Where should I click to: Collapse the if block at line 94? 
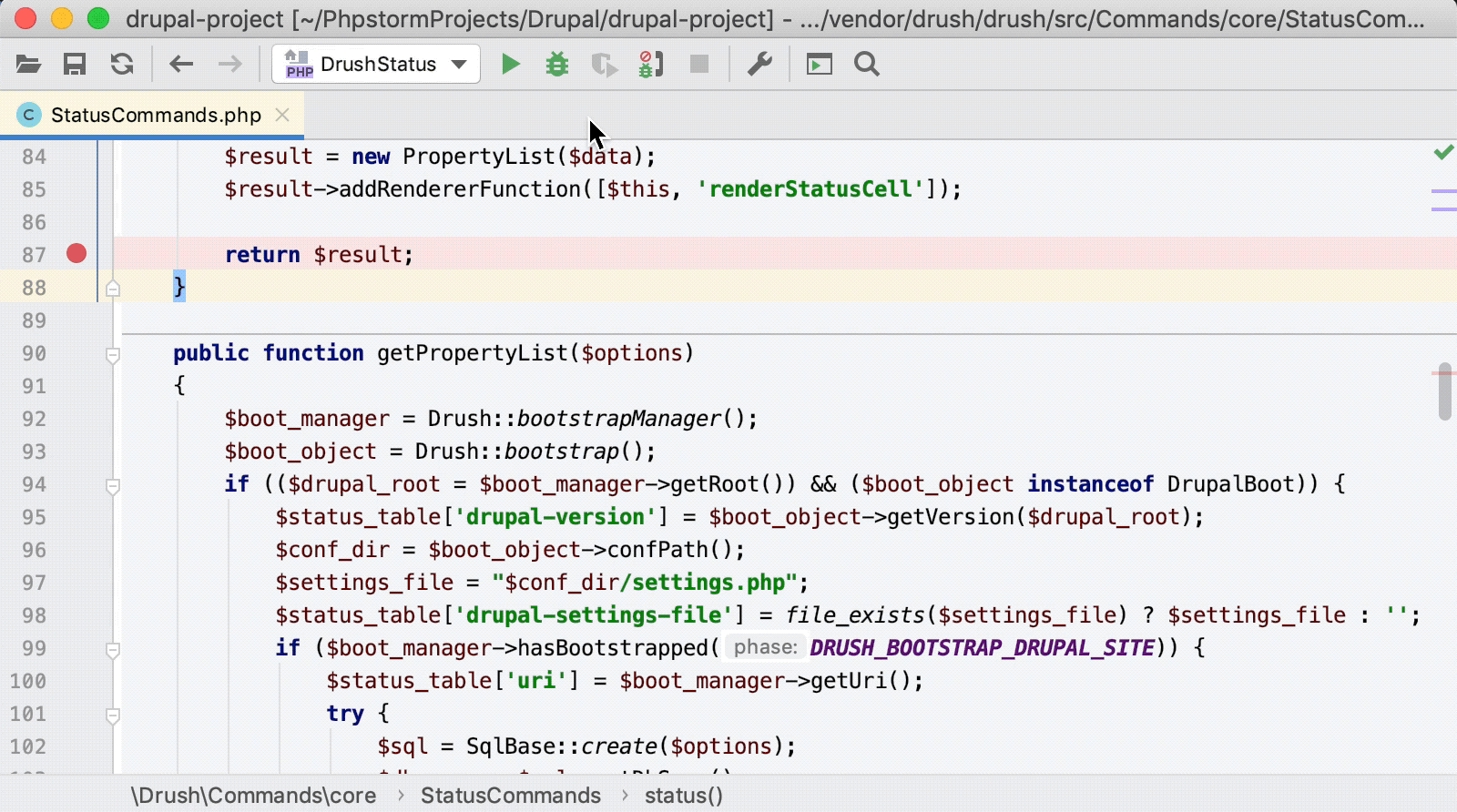point(113,485)
